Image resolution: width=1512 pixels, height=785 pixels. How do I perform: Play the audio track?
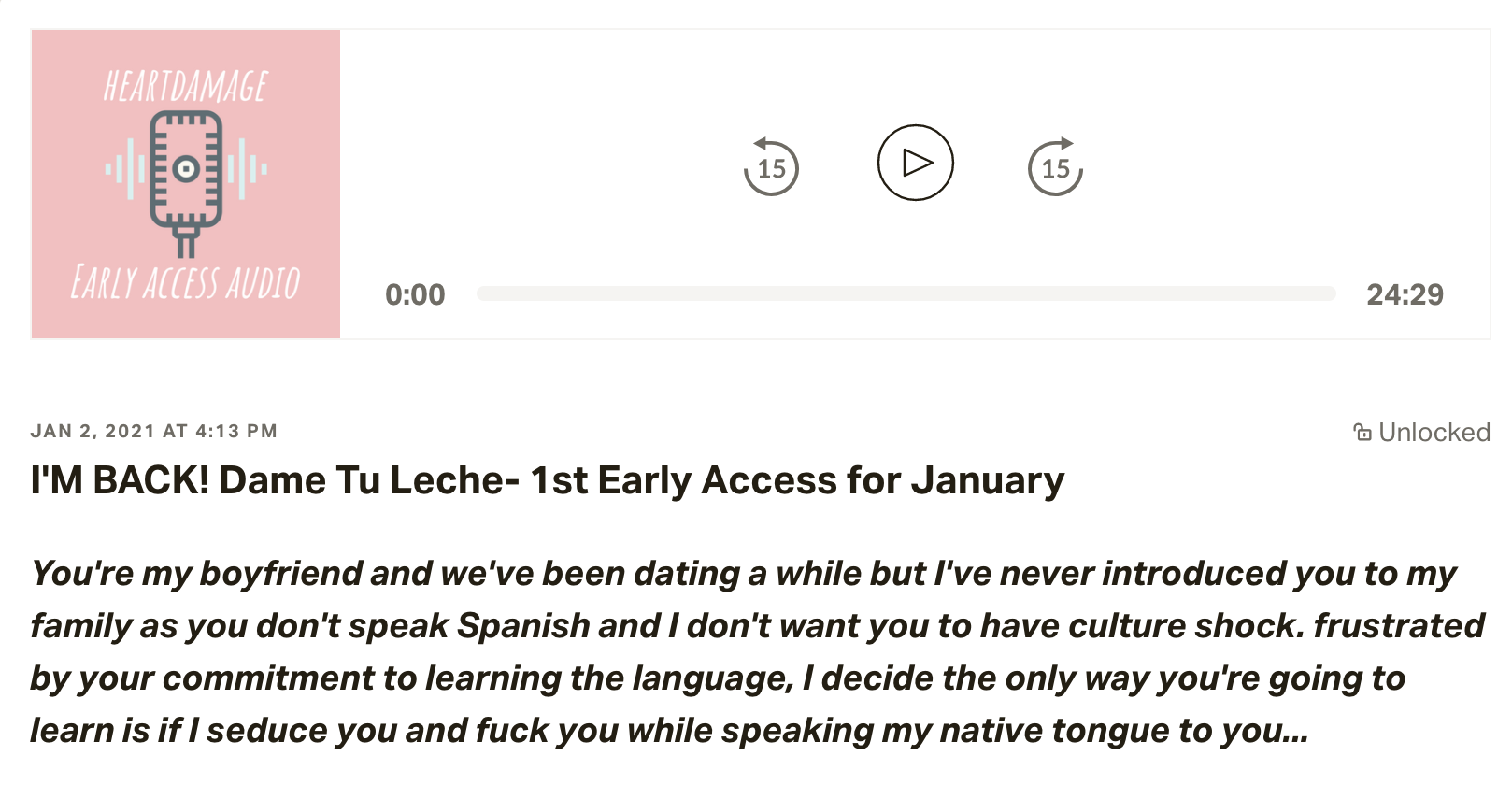[915, 163]
